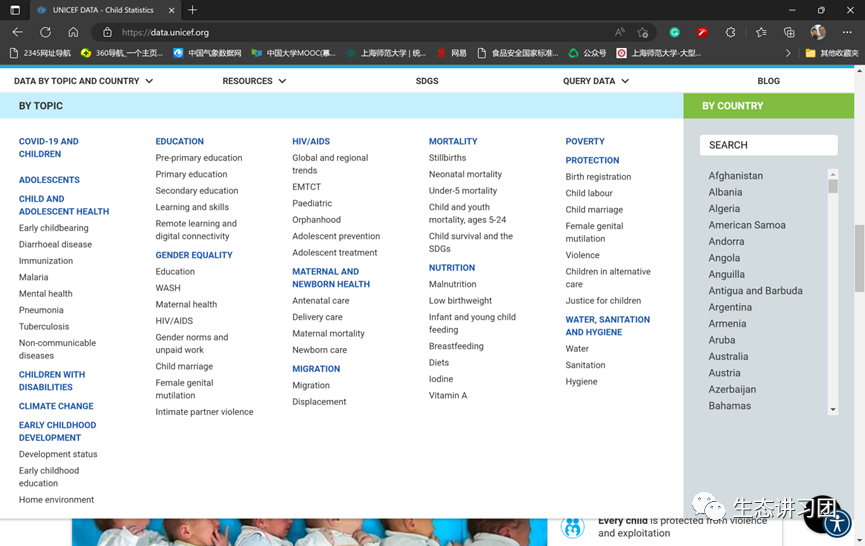Open the collections icon
The height and width of the screenshot is (546, 865).
pyautogui.click(x=789, y=33)
